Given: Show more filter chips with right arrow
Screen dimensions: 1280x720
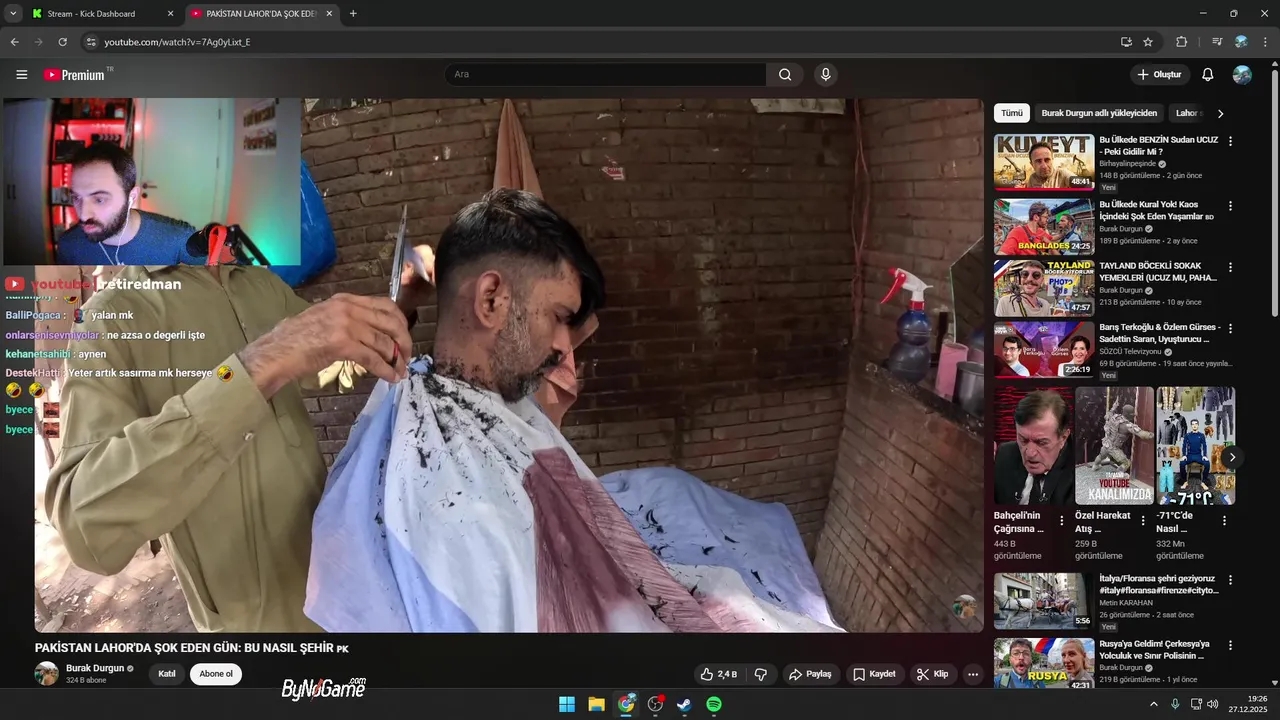Looking at the screenshot, I should click(x=1220, y=113).
